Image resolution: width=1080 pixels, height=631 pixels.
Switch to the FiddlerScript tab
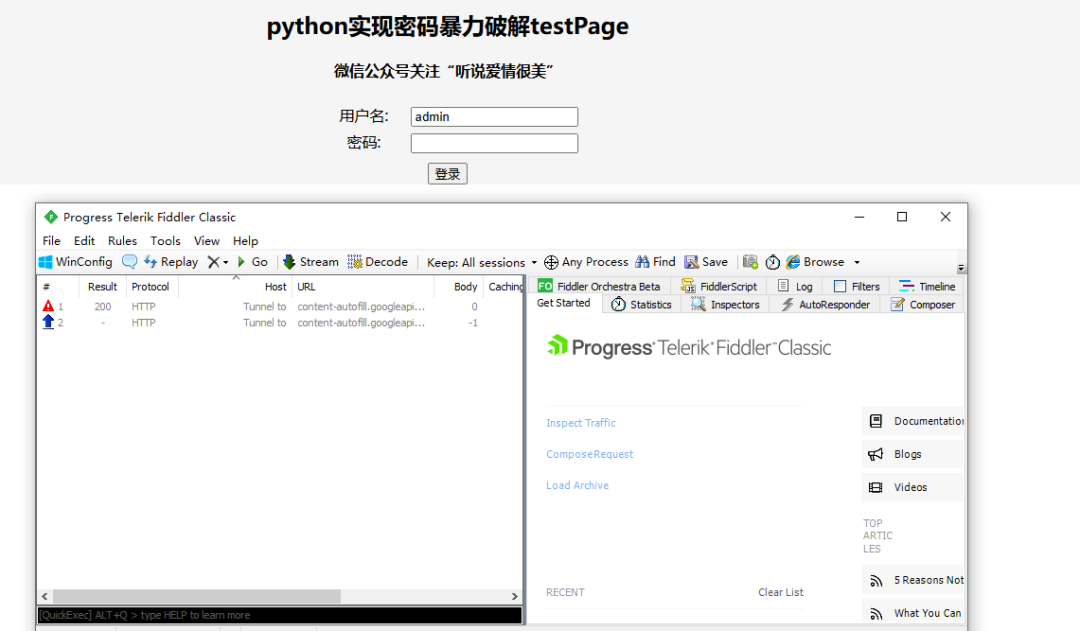(718, 286)
